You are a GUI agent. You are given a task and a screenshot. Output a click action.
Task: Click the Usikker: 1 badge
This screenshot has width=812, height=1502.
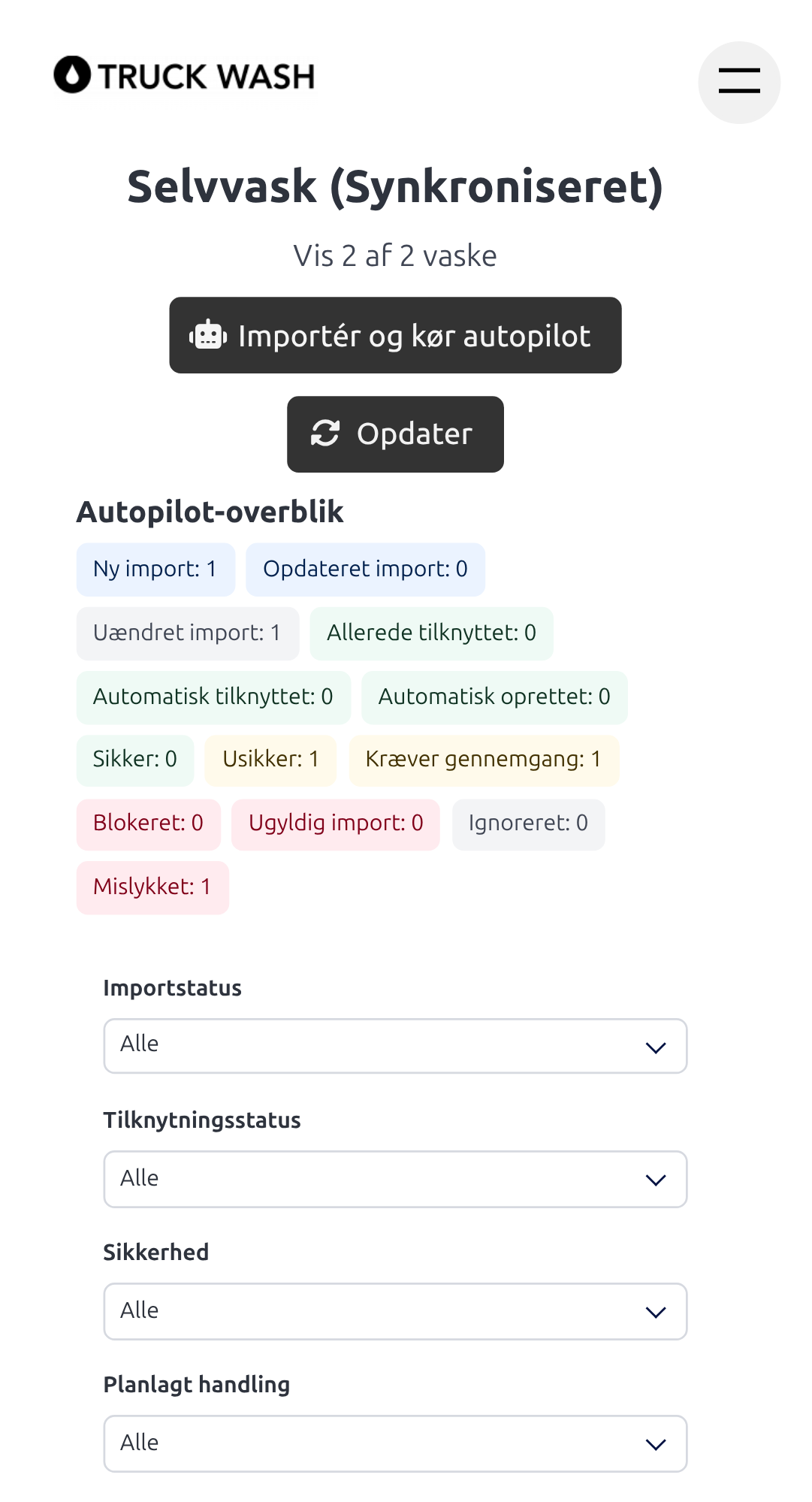coord(270,760)
